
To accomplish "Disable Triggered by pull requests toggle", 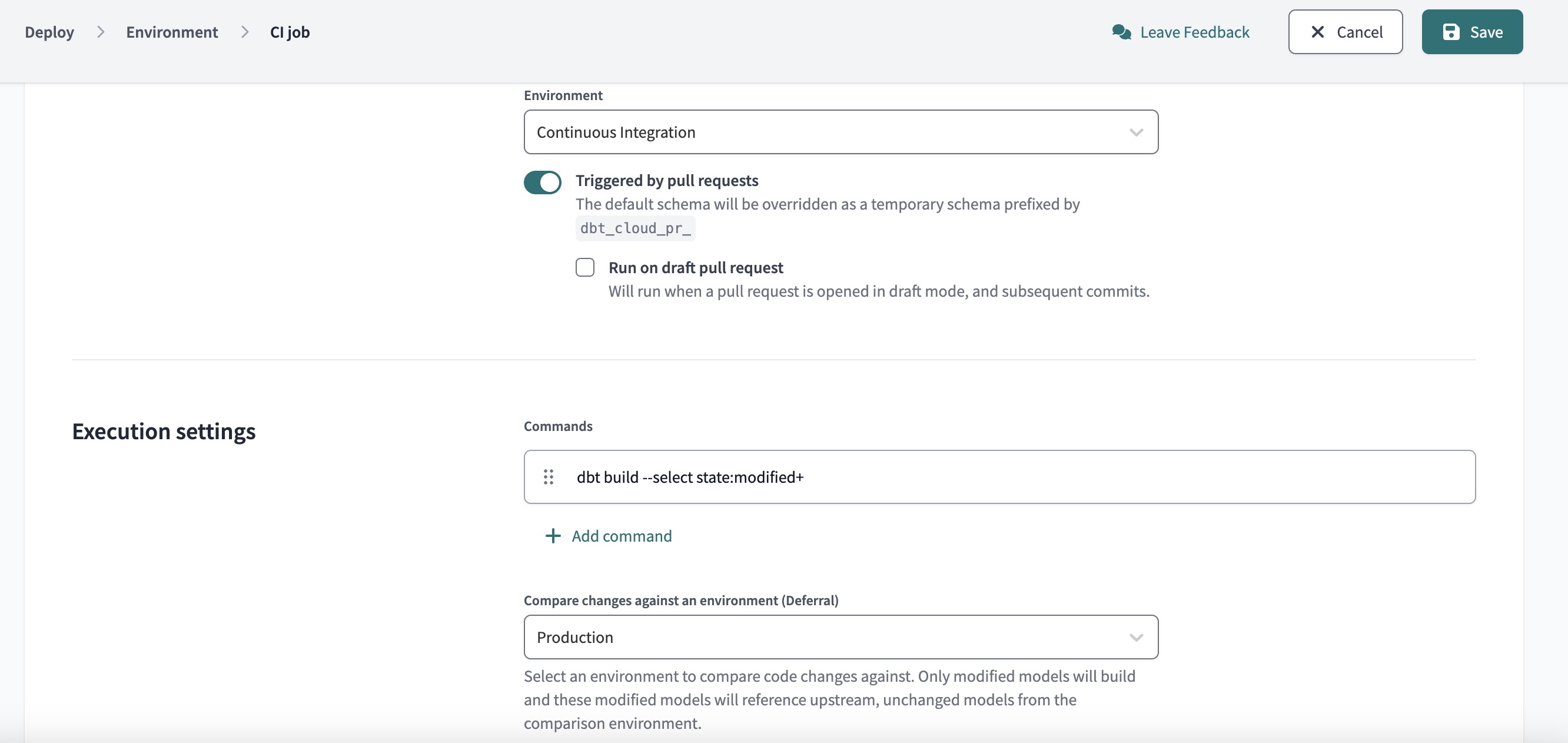I will tap(542, 182).
